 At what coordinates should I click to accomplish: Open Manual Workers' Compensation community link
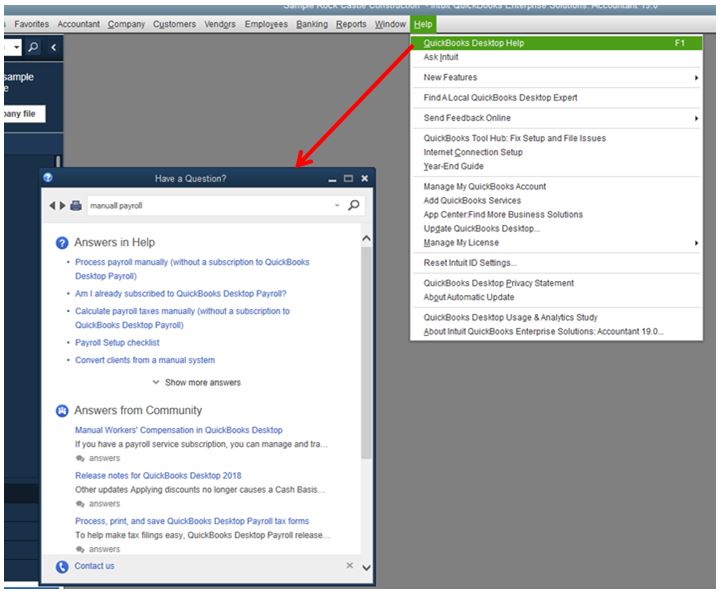[179, 430]
